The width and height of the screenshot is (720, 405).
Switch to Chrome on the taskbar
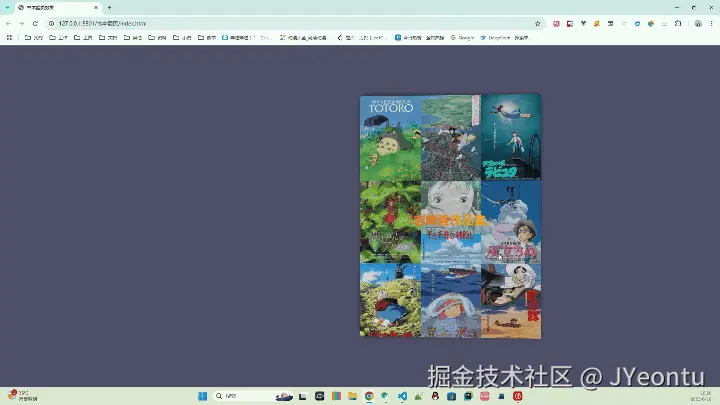tap(369, 396)
